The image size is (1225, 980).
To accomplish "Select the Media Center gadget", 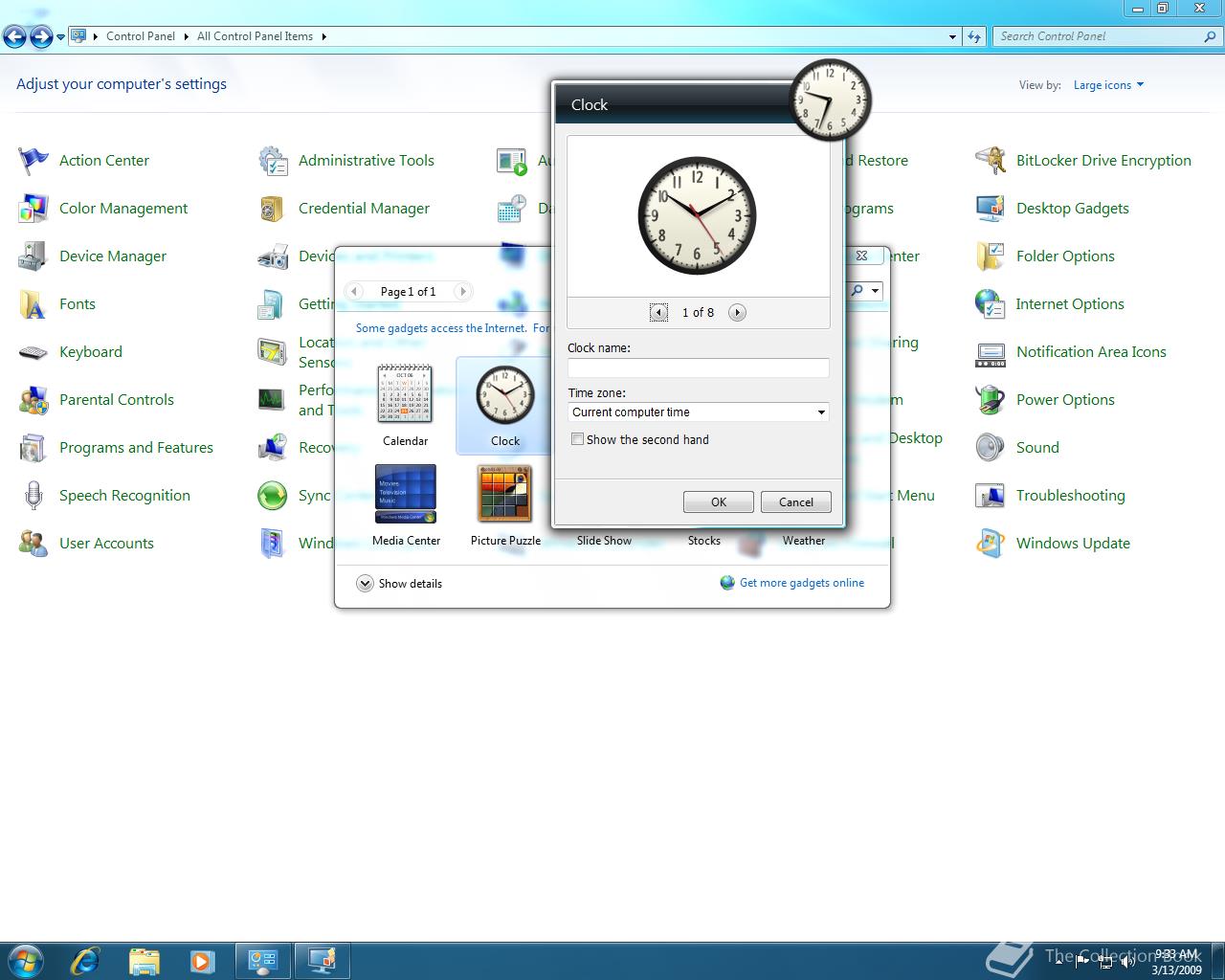I will pyautogui.click(x=406, y=504).
